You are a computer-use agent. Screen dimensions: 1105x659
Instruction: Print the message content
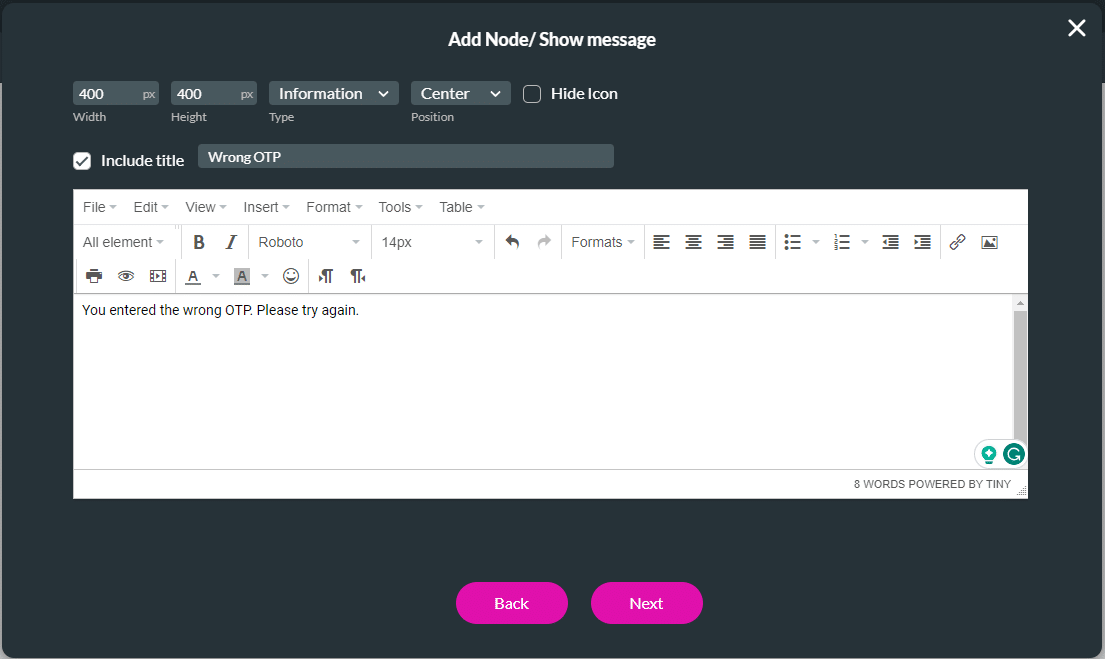(x=93, y=275)
